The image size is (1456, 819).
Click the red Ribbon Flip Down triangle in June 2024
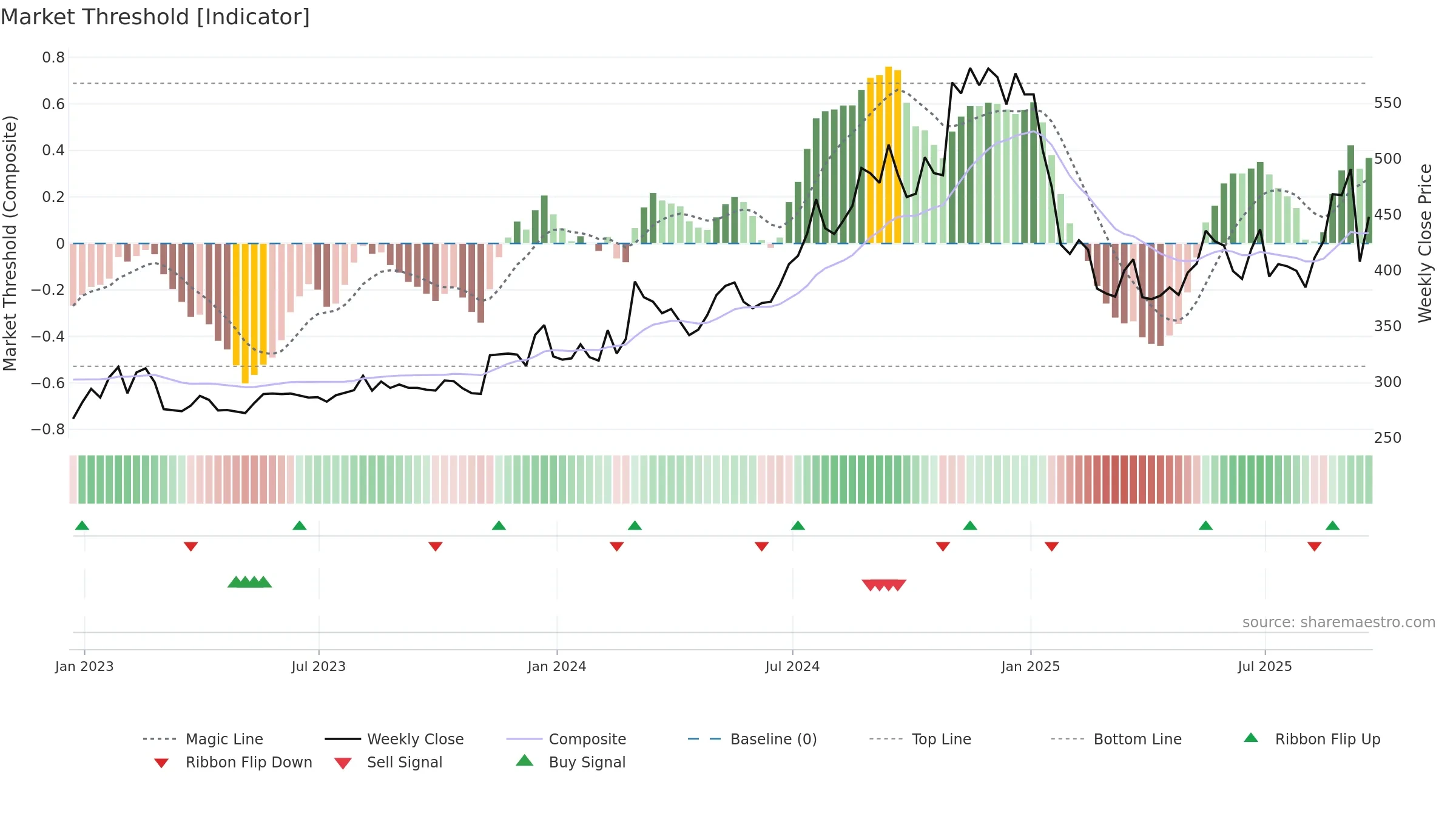coord(761,547)
